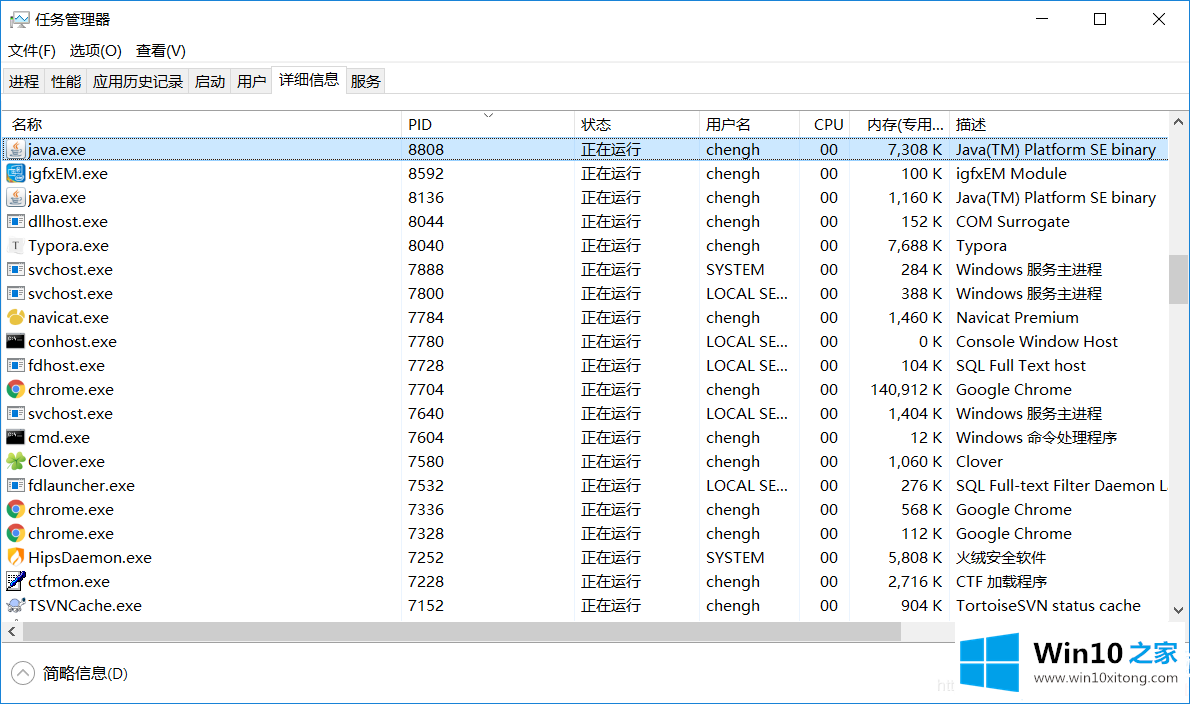Select the navicat.exe process name
1190x704 pixels.
pos(68,317)
